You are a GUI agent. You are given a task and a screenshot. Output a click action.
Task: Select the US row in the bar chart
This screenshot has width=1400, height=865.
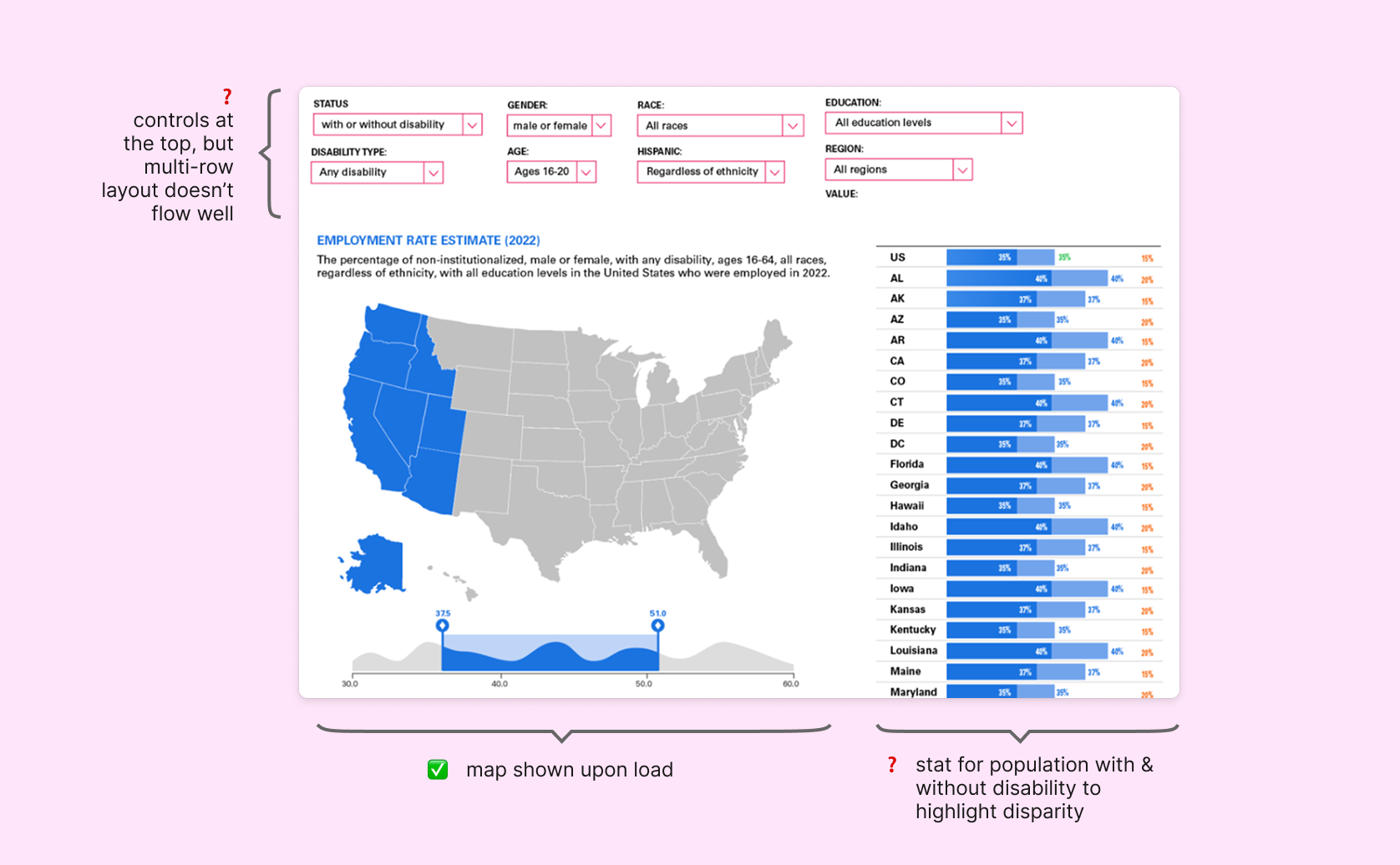[x=898, y=258]
